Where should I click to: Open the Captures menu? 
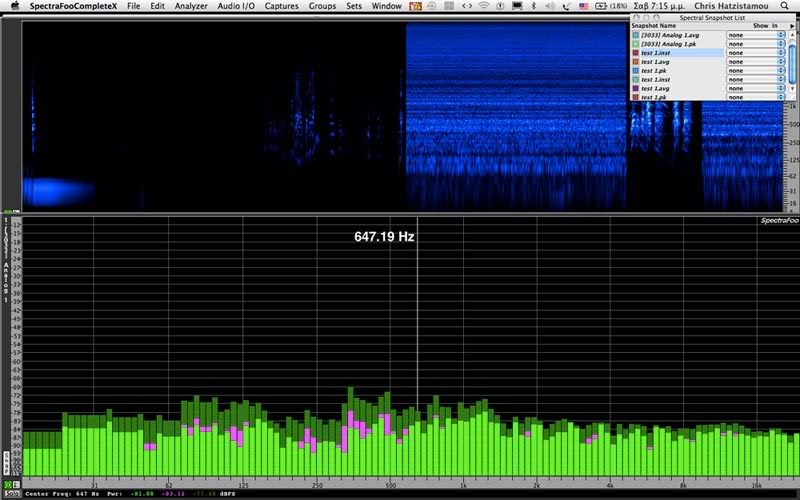[281, 6]
